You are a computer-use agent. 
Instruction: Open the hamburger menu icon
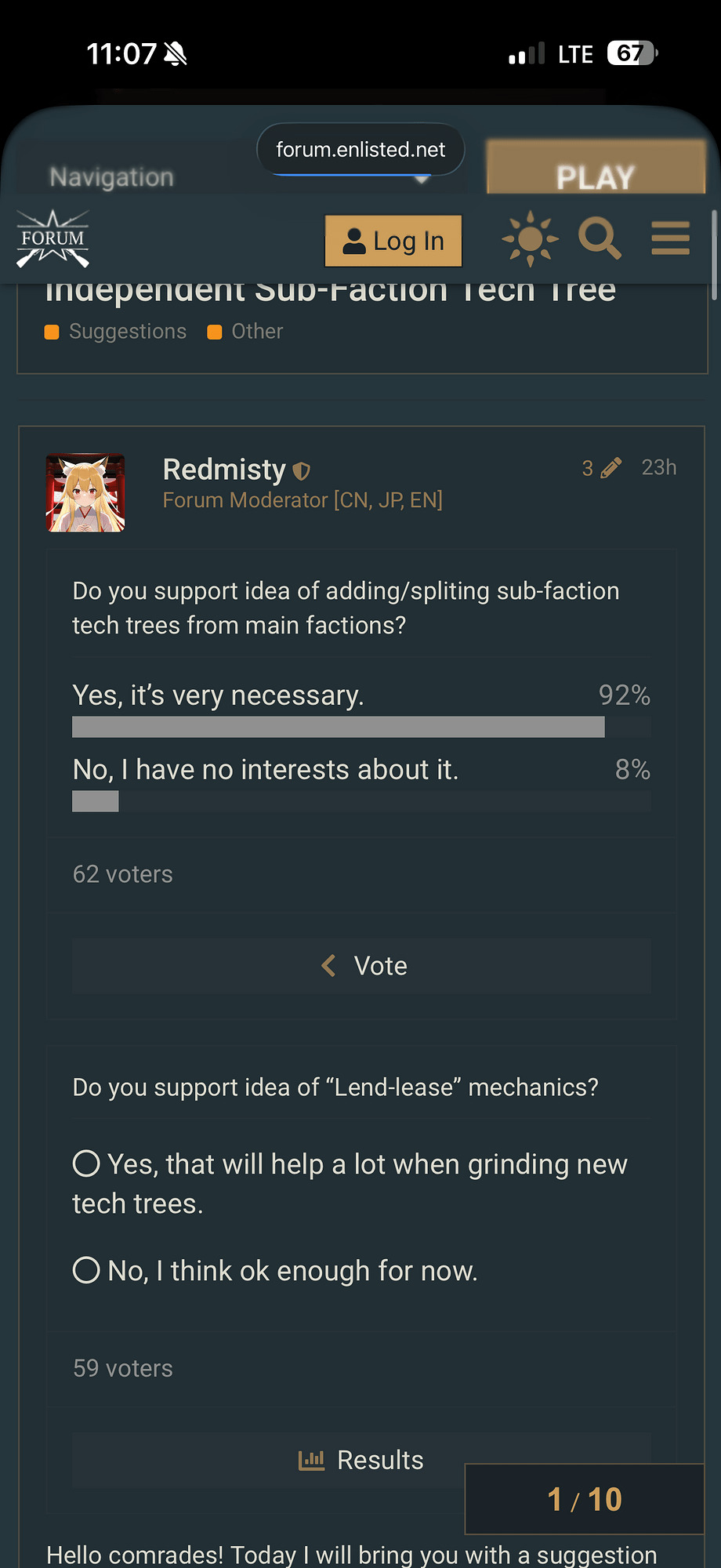pos(670,238)
